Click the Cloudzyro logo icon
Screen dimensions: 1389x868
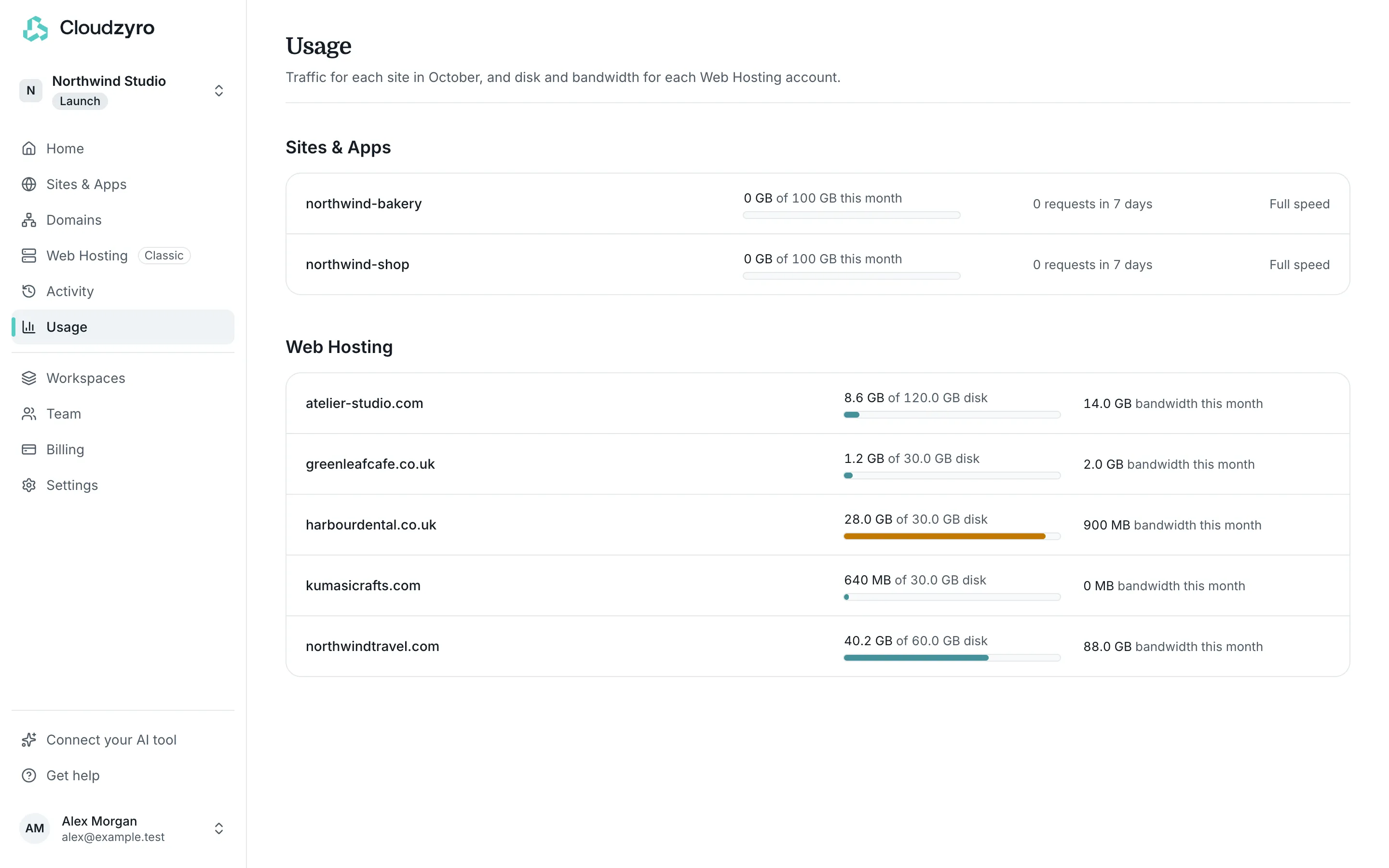[35, 28]
